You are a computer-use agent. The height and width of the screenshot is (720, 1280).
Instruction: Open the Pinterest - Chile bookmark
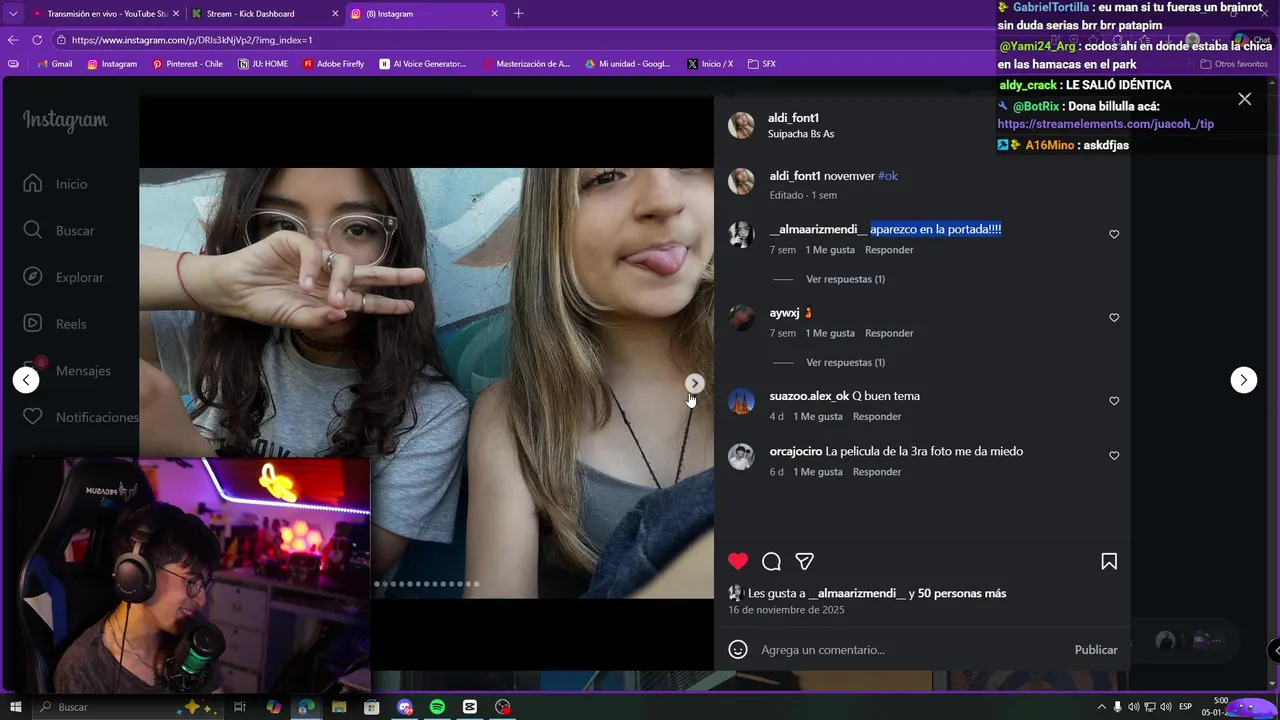click(187, 64)
